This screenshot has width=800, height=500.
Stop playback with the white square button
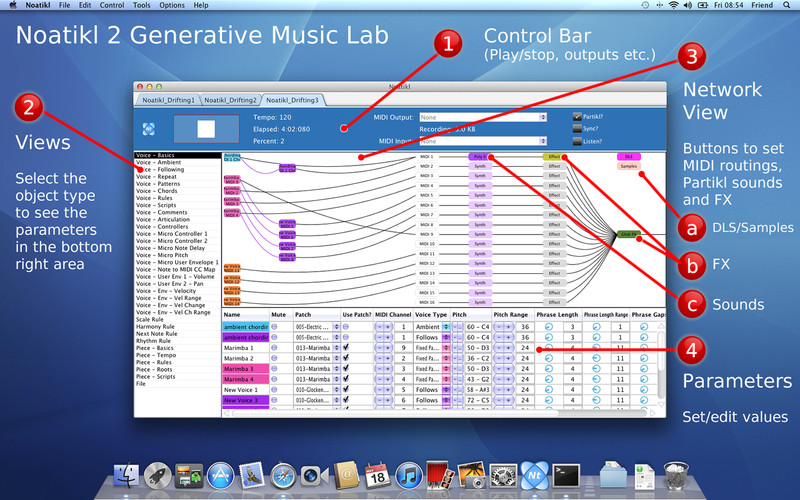[206, 129]
